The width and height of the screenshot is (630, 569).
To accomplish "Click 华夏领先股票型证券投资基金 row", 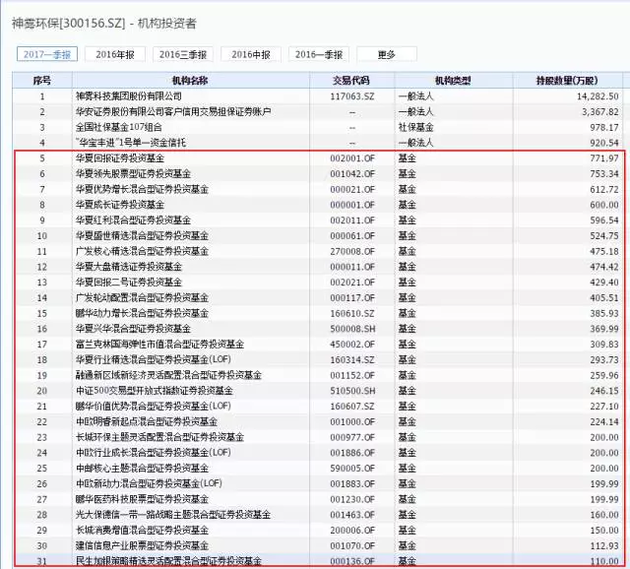I will coord(317,174).
